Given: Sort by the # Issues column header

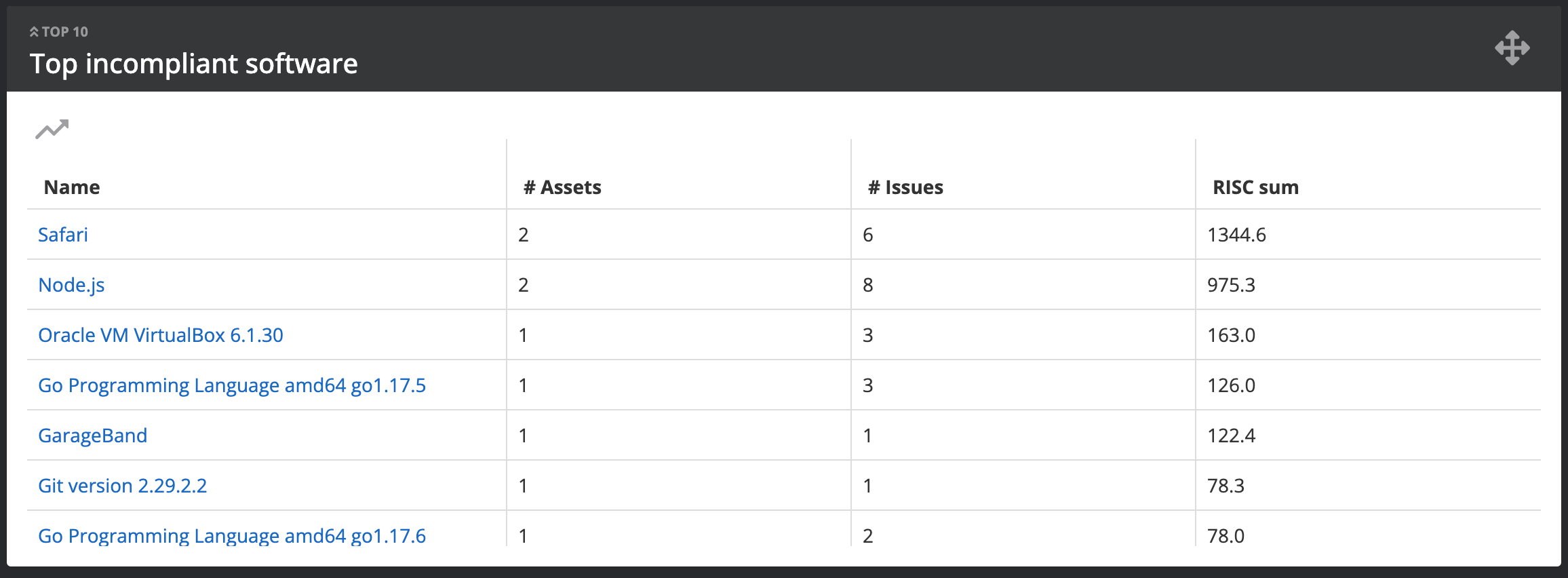Looking at the screenshot, I should click(x=905, y=187).
